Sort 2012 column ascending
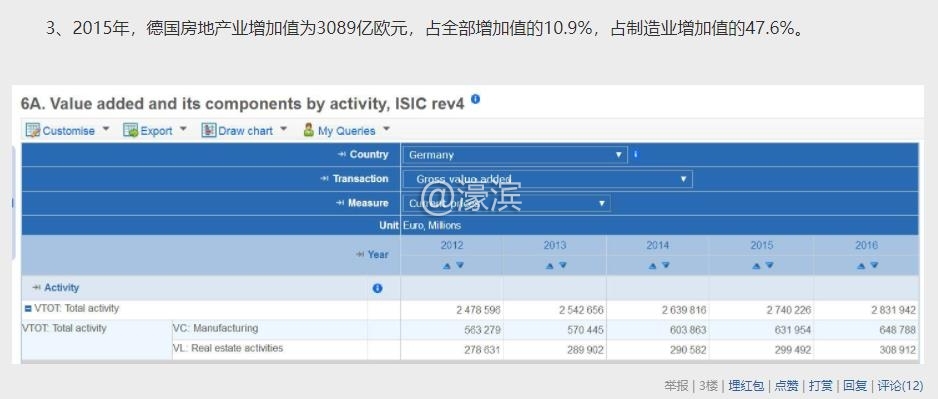 pos(446,266)
